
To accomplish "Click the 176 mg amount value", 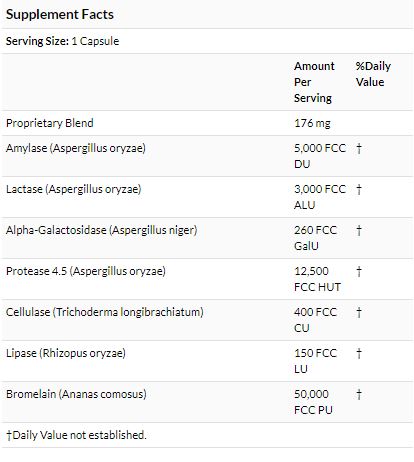I will [x=312, y=123].
